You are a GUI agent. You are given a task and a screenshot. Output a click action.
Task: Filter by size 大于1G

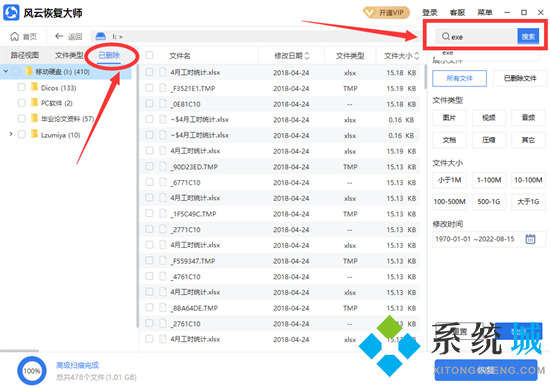[x=528, y=202]
